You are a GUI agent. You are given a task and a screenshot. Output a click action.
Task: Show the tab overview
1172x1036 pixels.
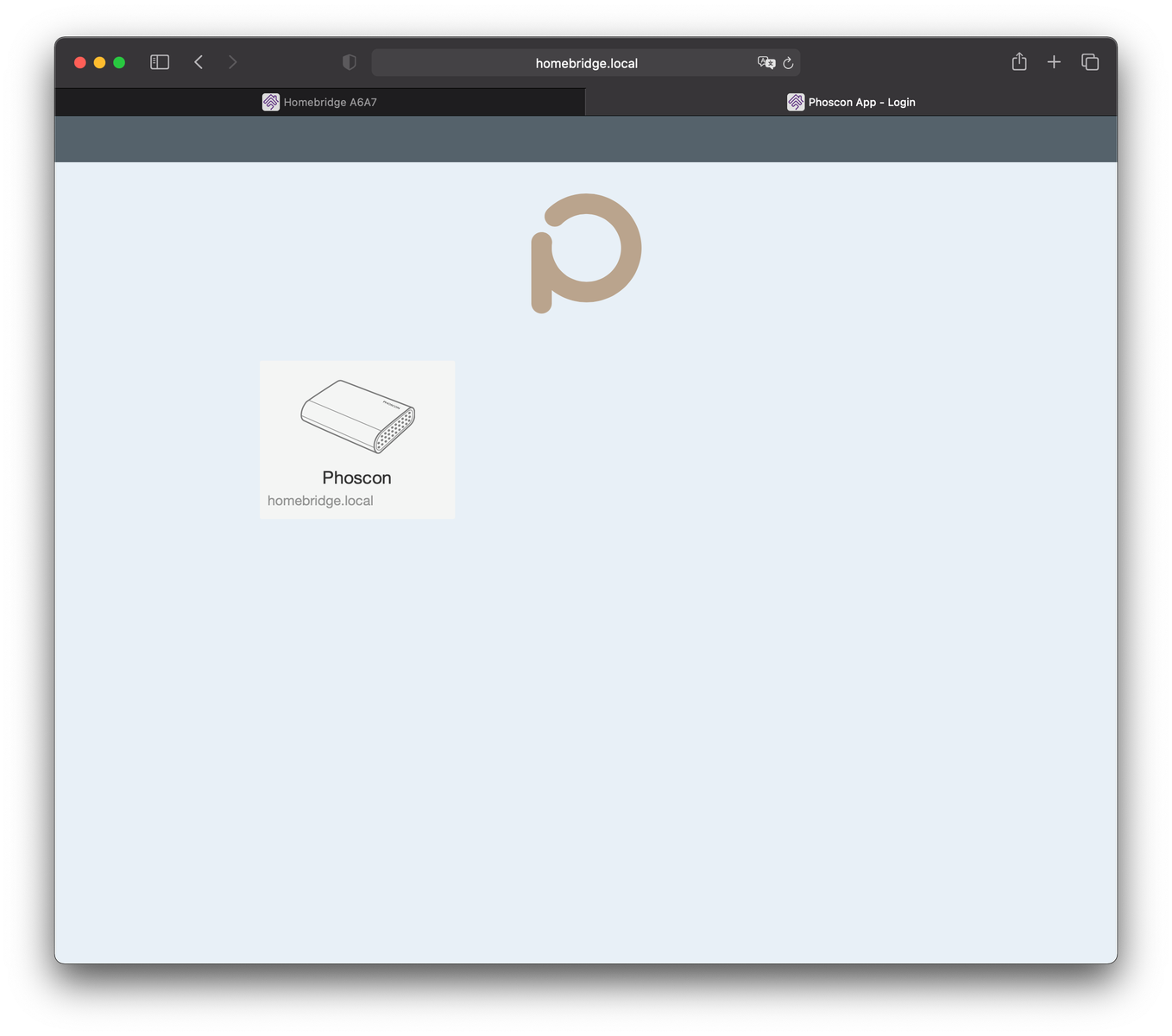click(x=1090, y=62)
